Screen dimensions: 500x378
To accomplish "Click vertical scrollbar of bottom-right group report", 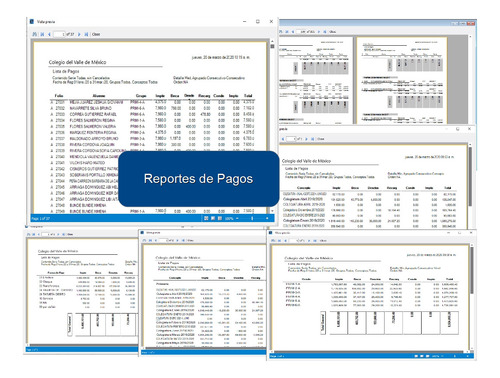I will pos(472,271).
